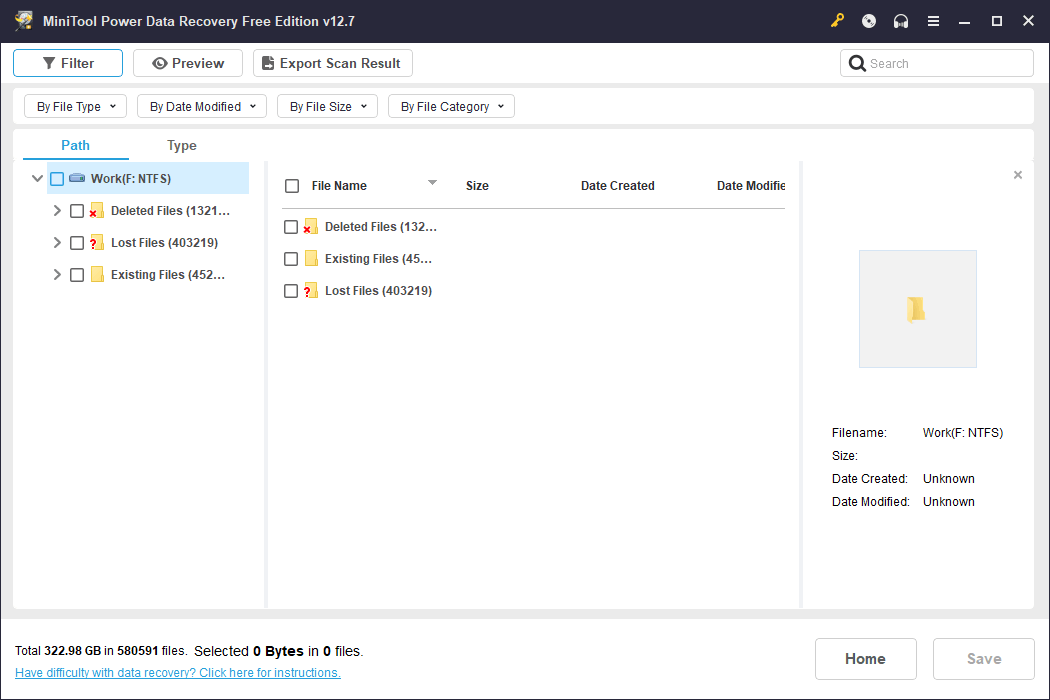Click Export Scan Result button
The image size is (1050, 700).
tap(333, 63)
